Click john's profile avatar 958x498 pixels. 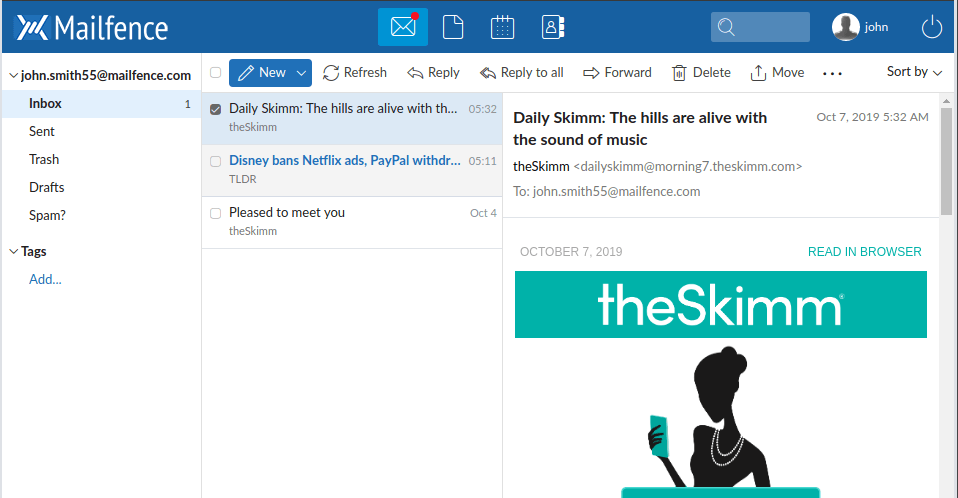click(x=846, y=27)
